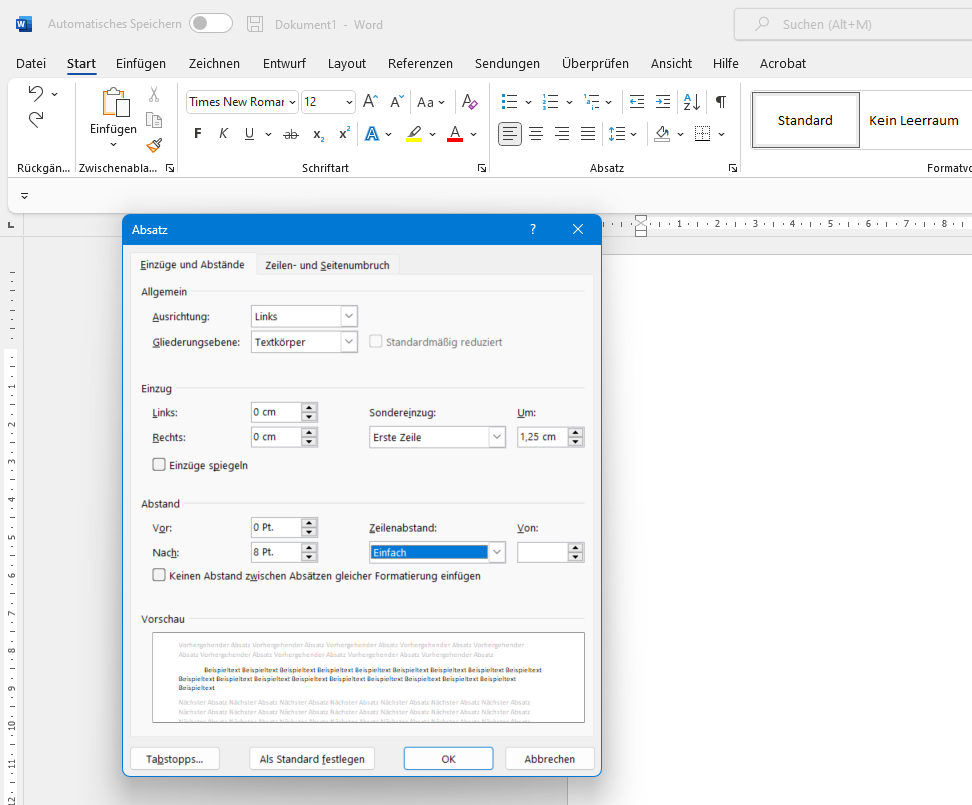Image resolution: width=972 pixels, height=805 pixels.
Task: Click the Tabstopps... button
Action: point(175,759)
